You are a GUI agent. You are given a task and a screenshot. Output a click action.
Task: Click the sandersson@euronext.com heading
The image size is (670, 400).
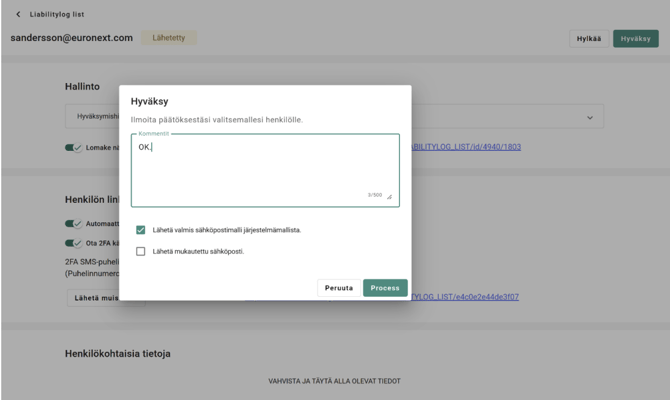pyautogui.click(x=71, y=38)
